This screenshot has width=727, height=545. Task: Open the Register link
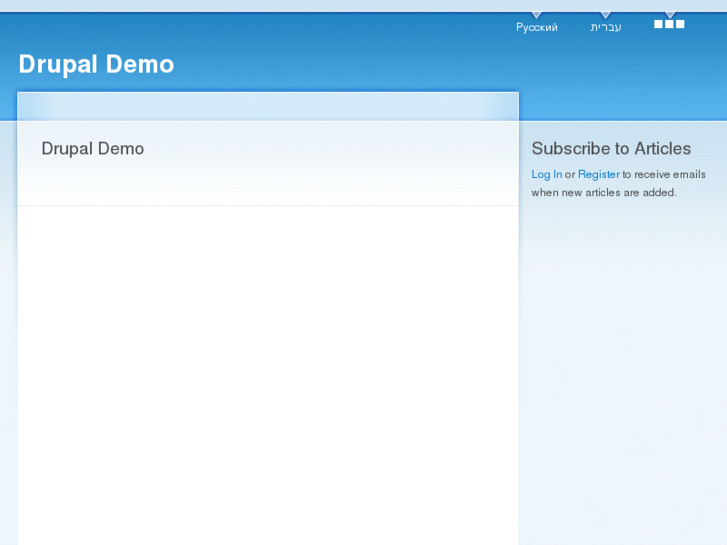click(599, 174)
